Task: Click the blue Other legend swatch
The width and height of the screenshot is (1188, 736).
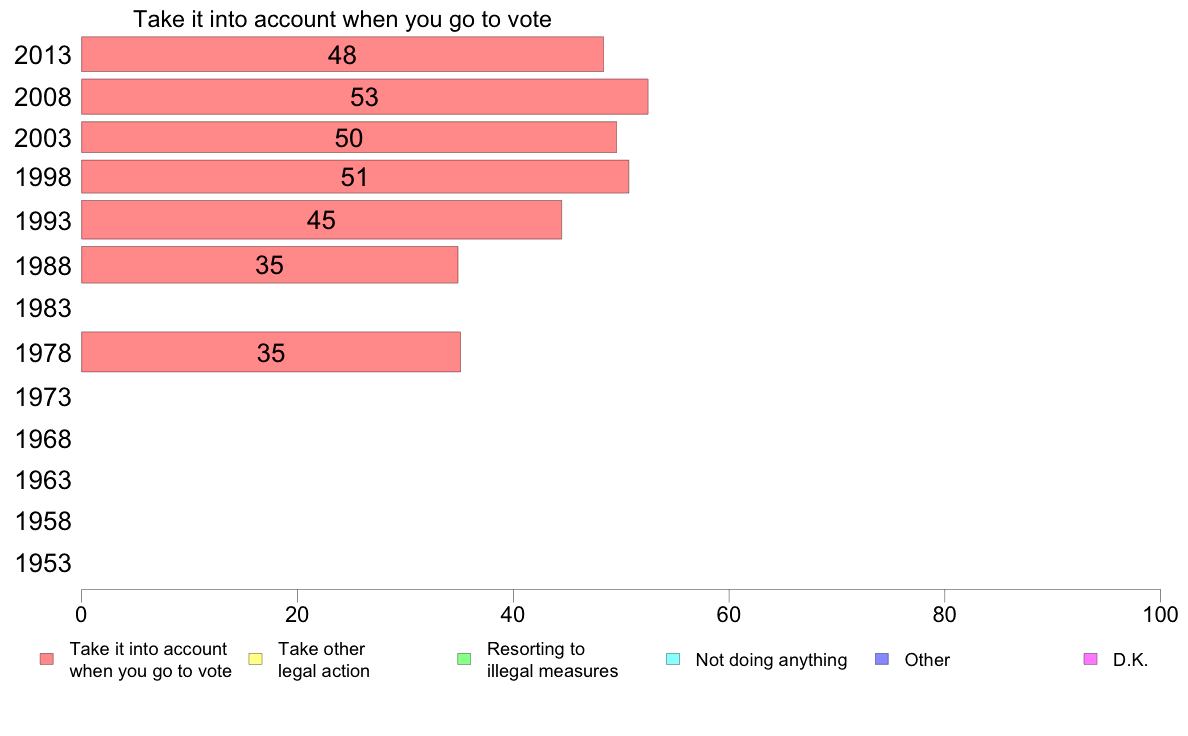Action: tap(882, 659)
